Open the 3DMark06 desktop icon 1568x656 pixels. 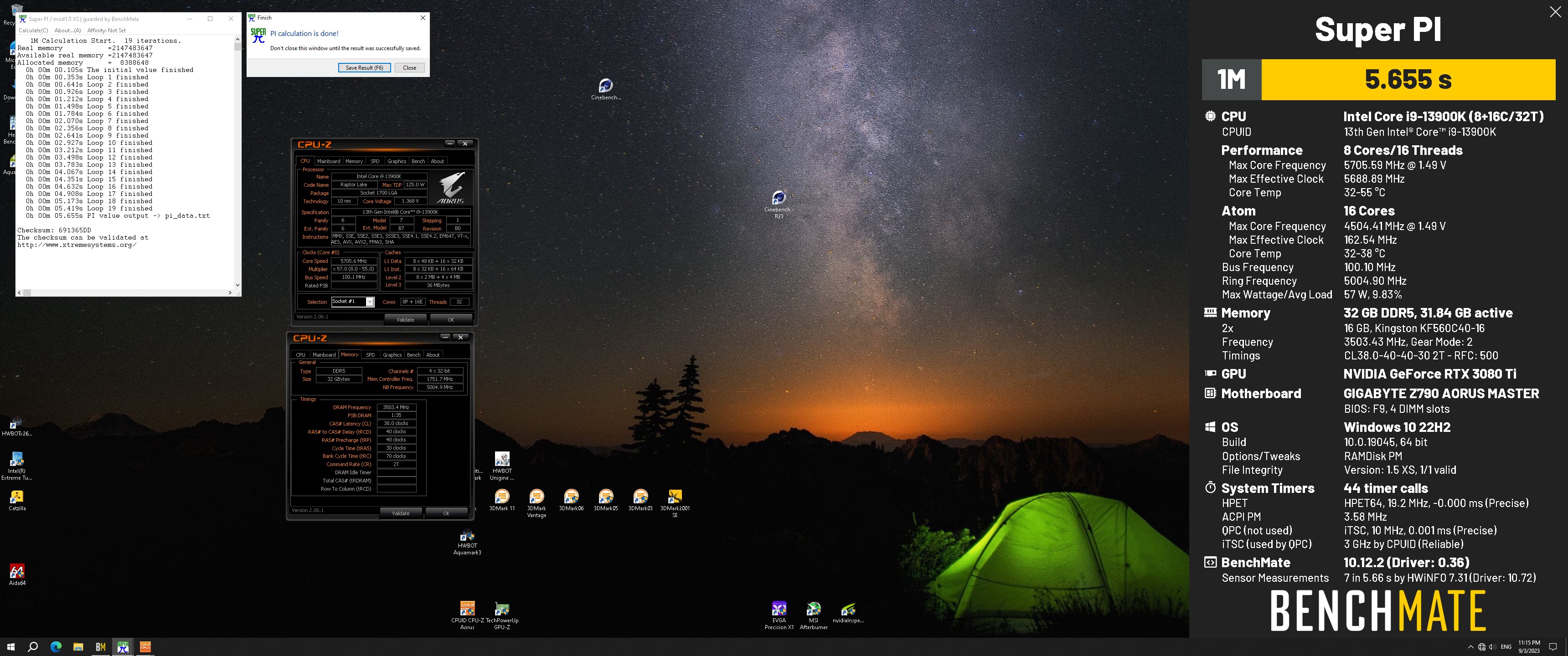[x=571, y=501]
